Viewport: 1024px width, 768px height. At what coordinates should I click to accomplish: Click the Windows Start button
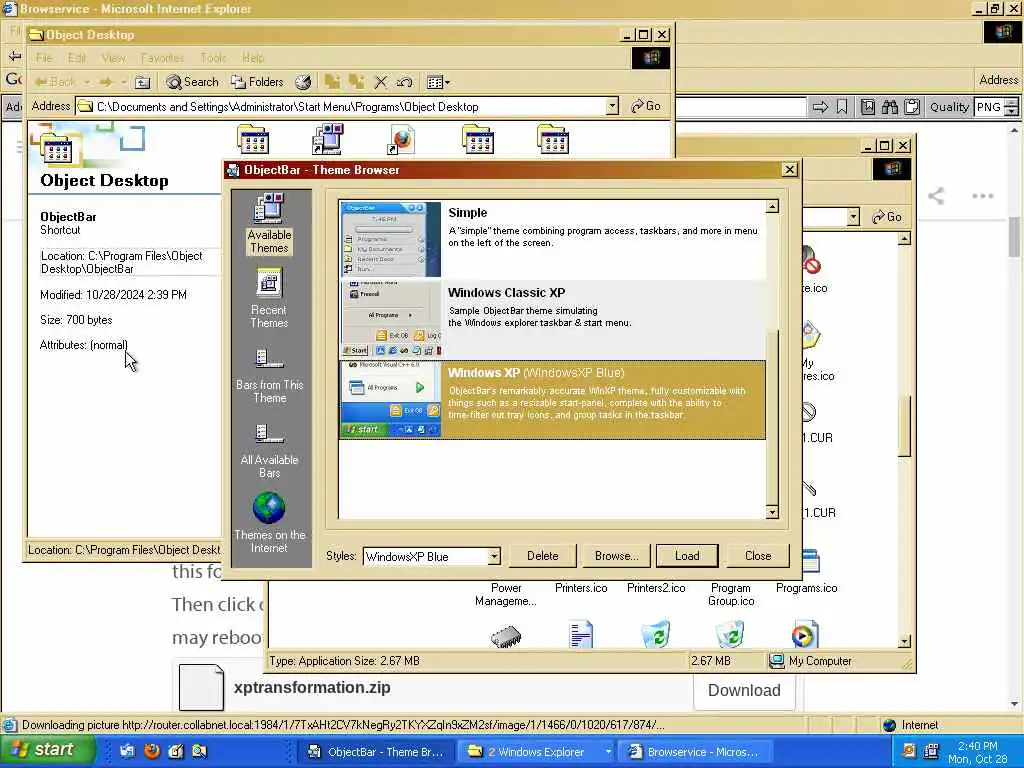pos(47,750)
